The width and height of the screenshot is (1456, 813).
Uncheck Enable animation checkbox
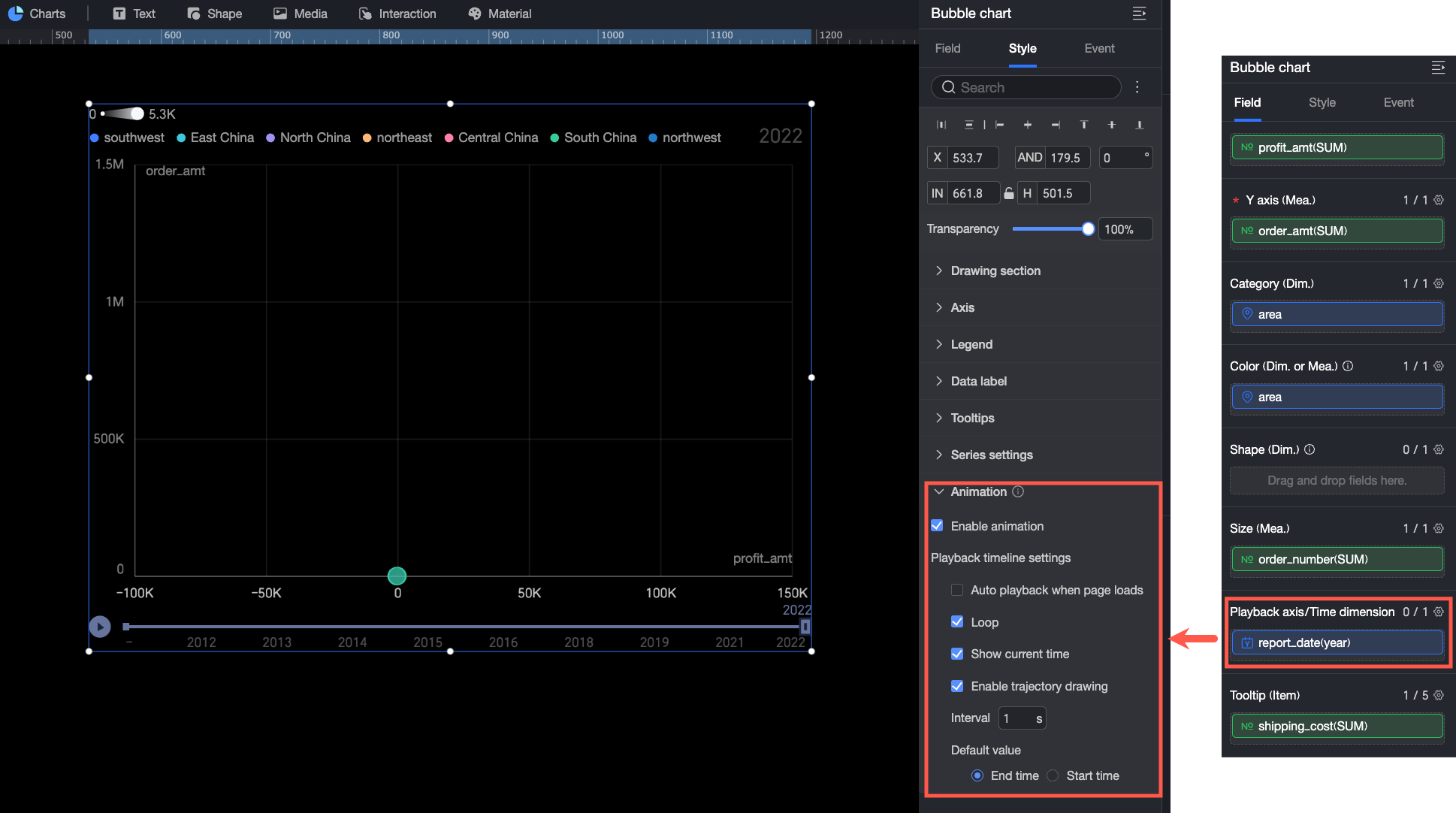click(937, 526)
